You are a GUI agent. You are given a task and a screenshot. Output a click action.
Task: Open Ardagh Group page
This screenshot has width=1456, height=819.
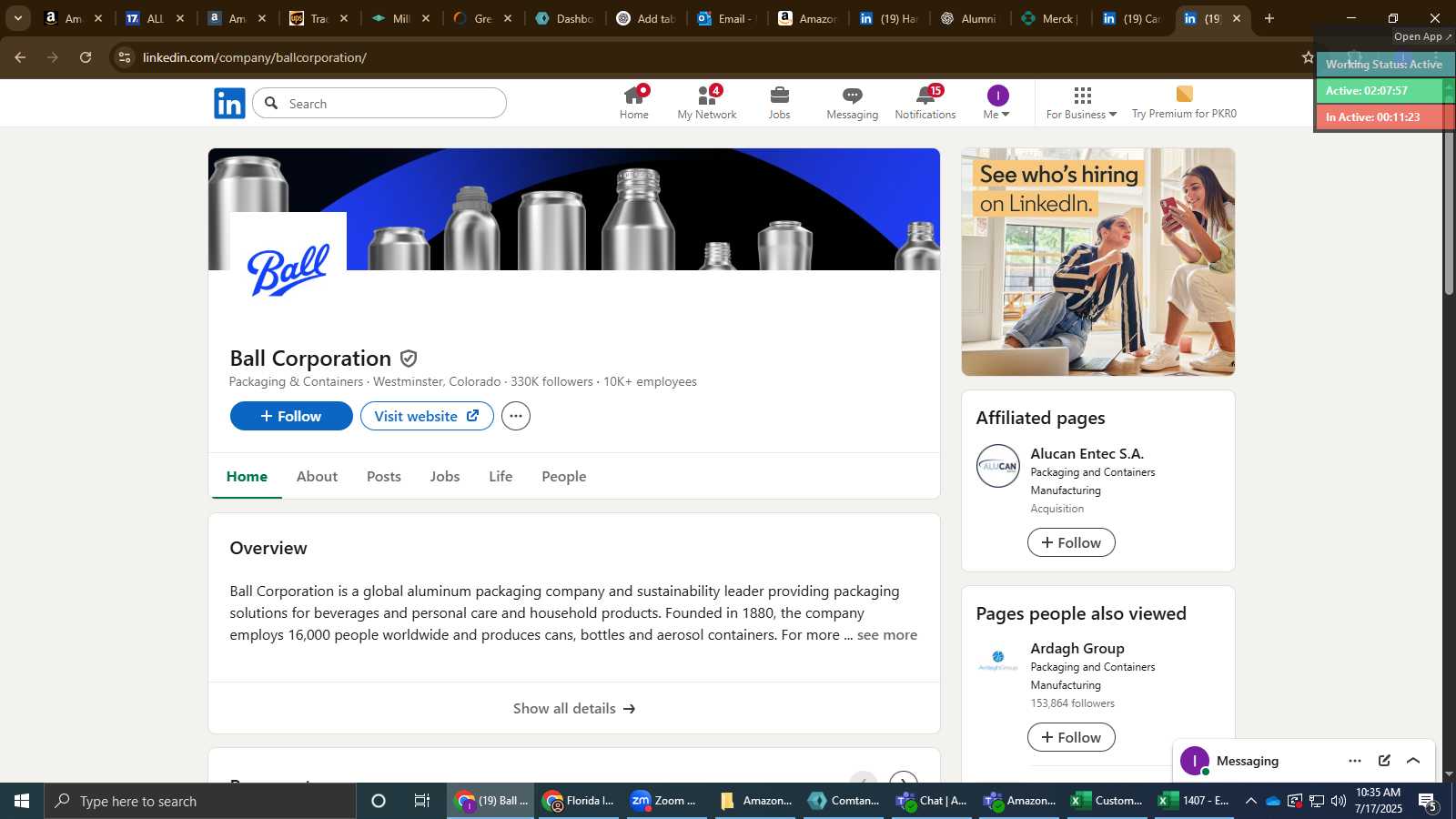tap(1077, 648)
